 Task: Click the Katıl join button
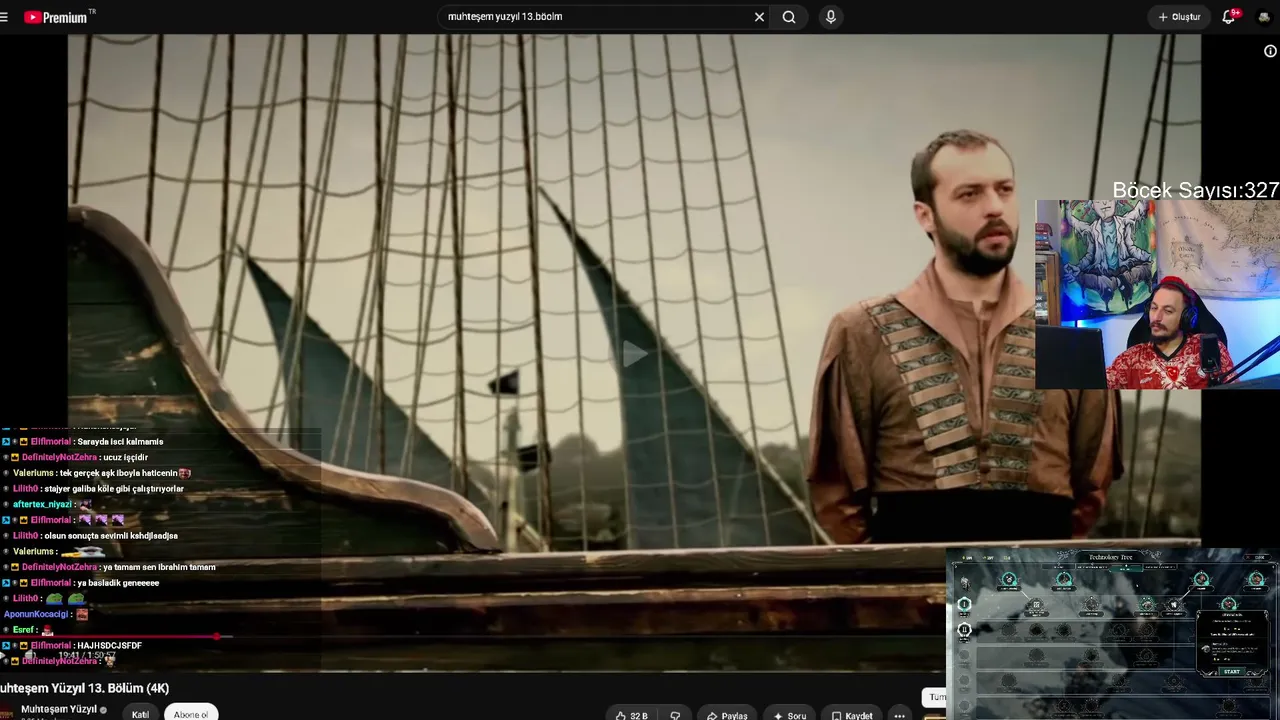pyautogui.click(x=140, y=714)
